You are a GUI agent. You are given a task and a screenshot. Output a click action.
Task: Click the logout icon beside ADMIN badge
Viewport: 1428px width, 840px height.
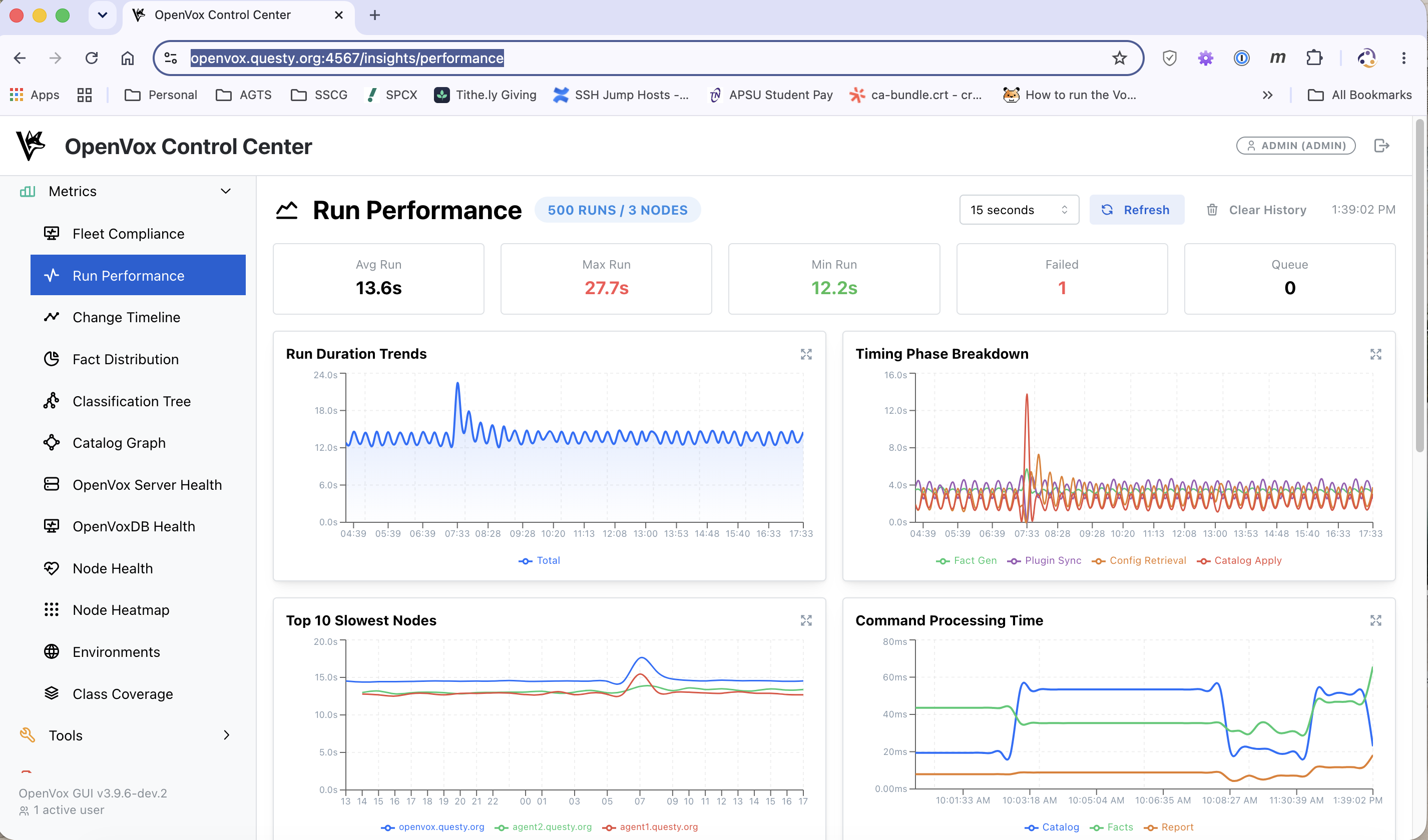1381,146
